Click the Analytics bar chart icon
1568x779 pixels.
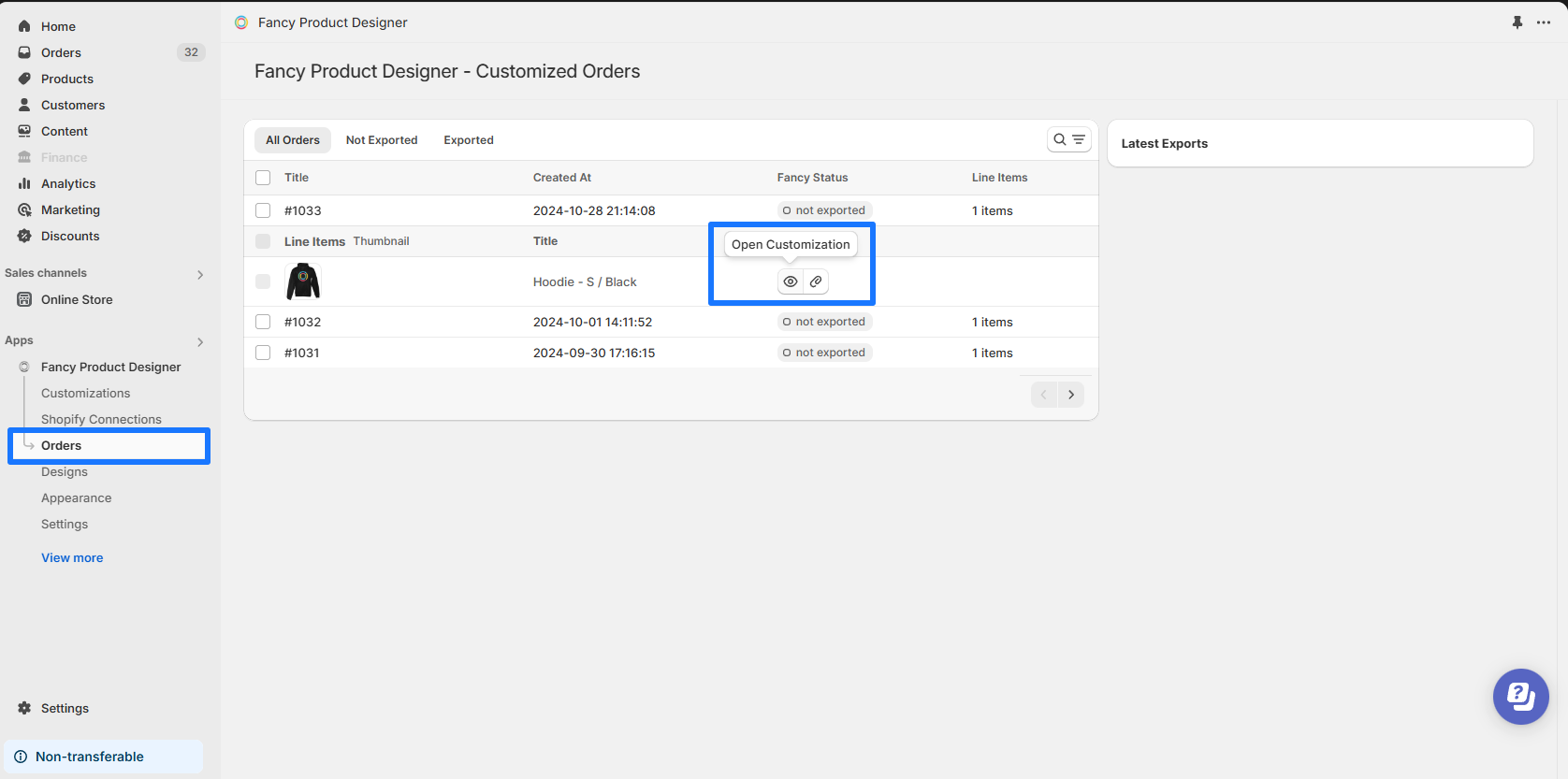[x=24, y=183]
